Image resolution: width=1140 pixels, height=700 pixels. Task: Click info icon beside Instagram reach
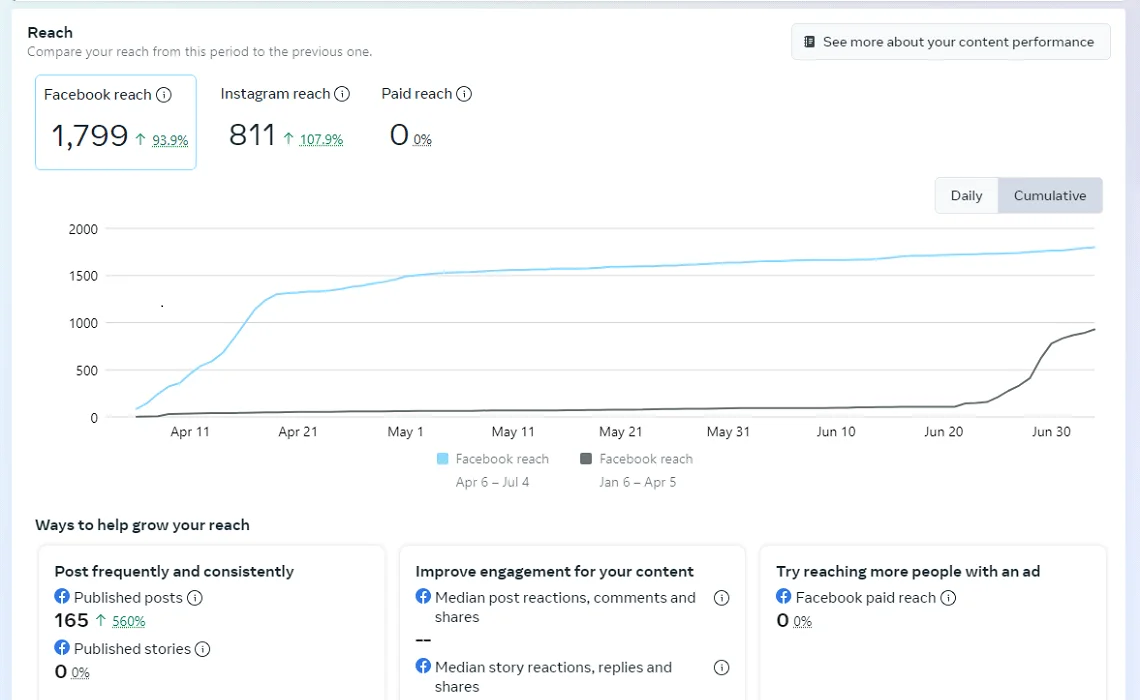point(342,94)
